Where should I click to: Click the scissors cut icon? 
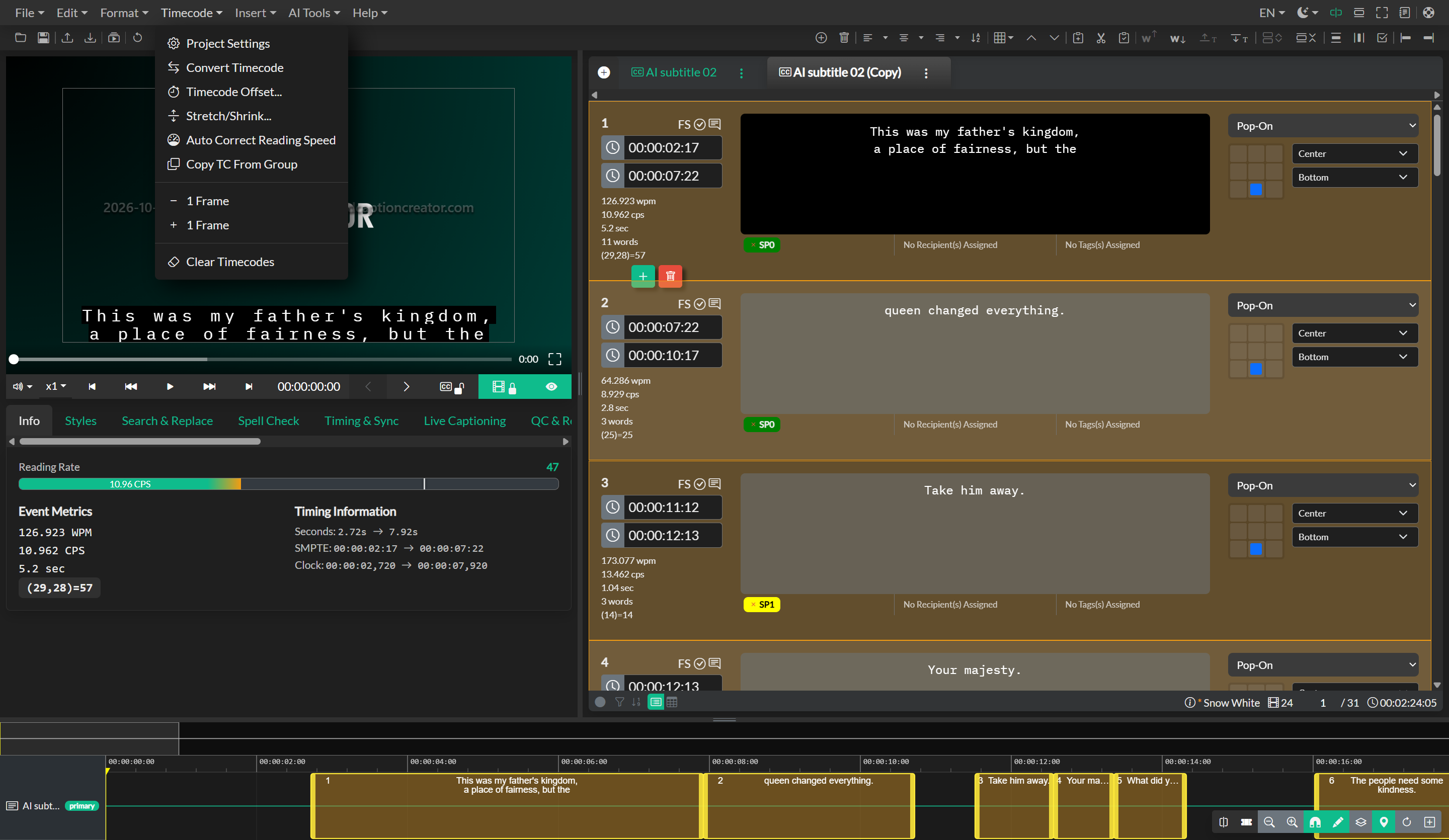tap(1100, 38)
